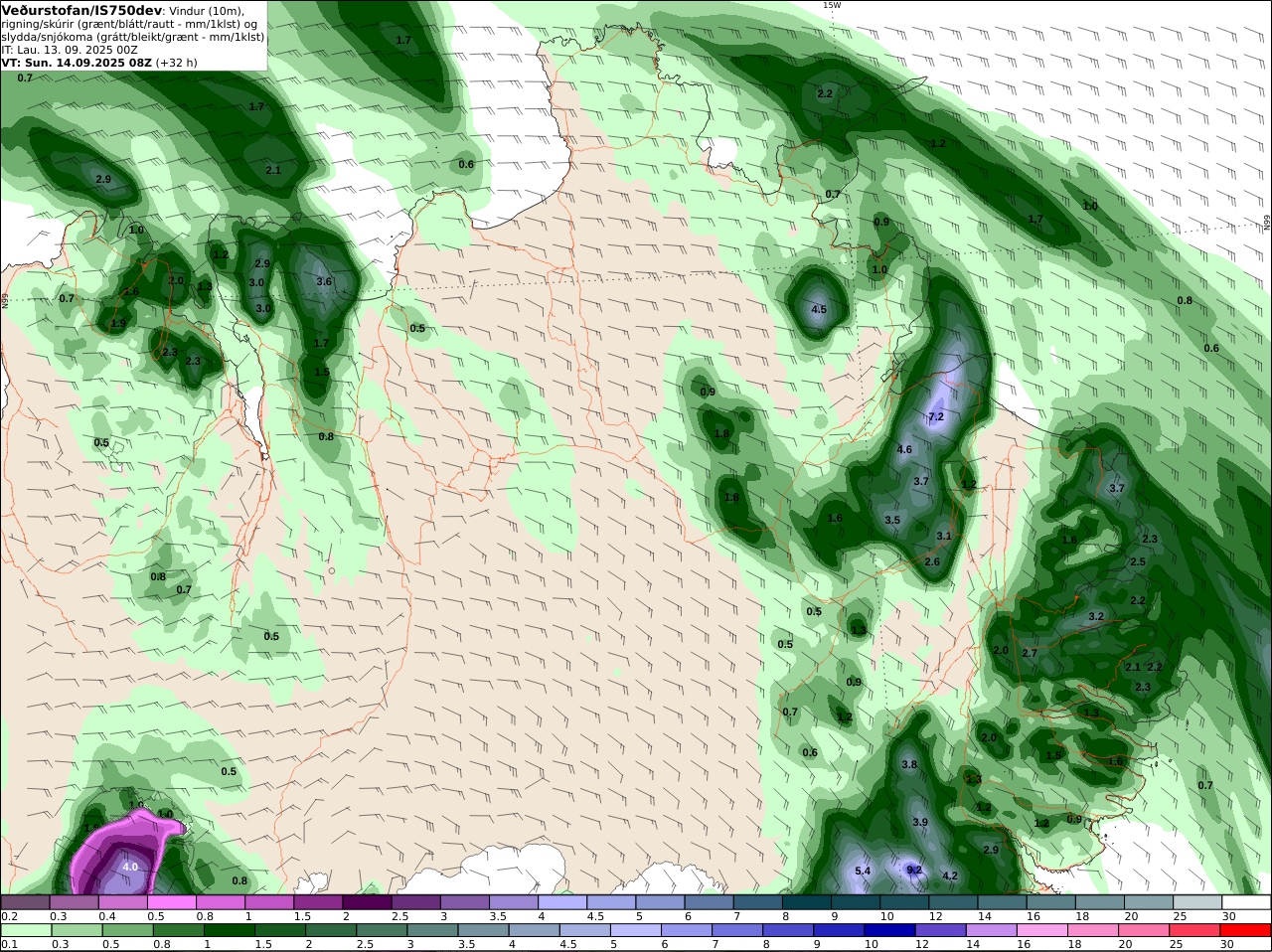Click dark purple snow swatch between 2 and 2.5

pos(367,902)
